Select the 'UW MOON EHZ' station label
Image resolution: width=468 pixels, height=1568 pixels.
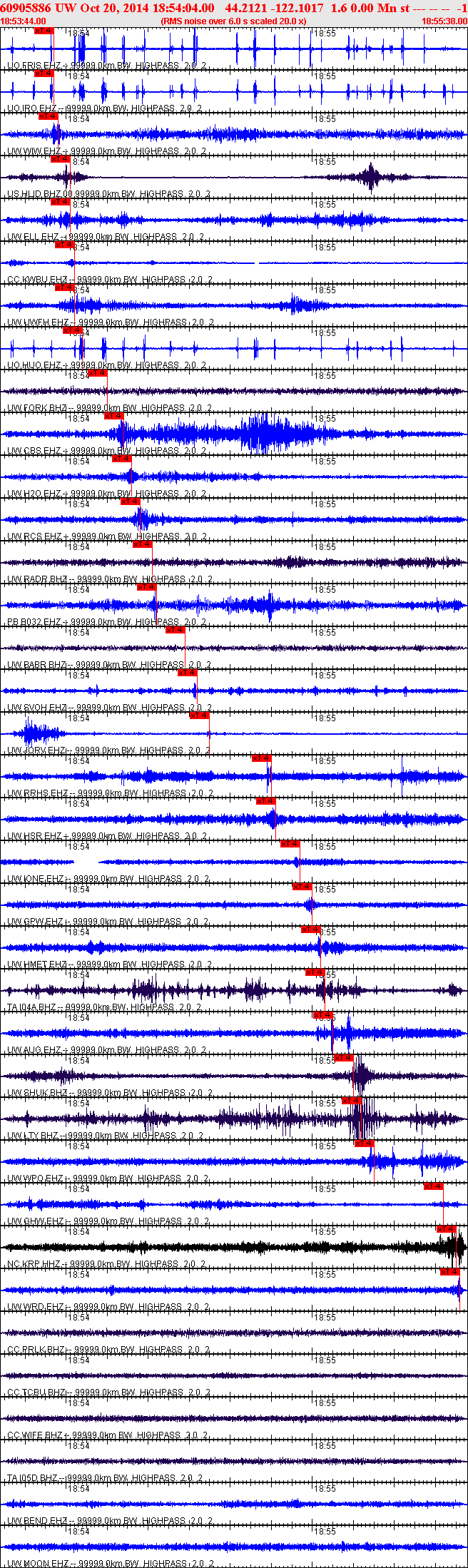pos(39,1564)
